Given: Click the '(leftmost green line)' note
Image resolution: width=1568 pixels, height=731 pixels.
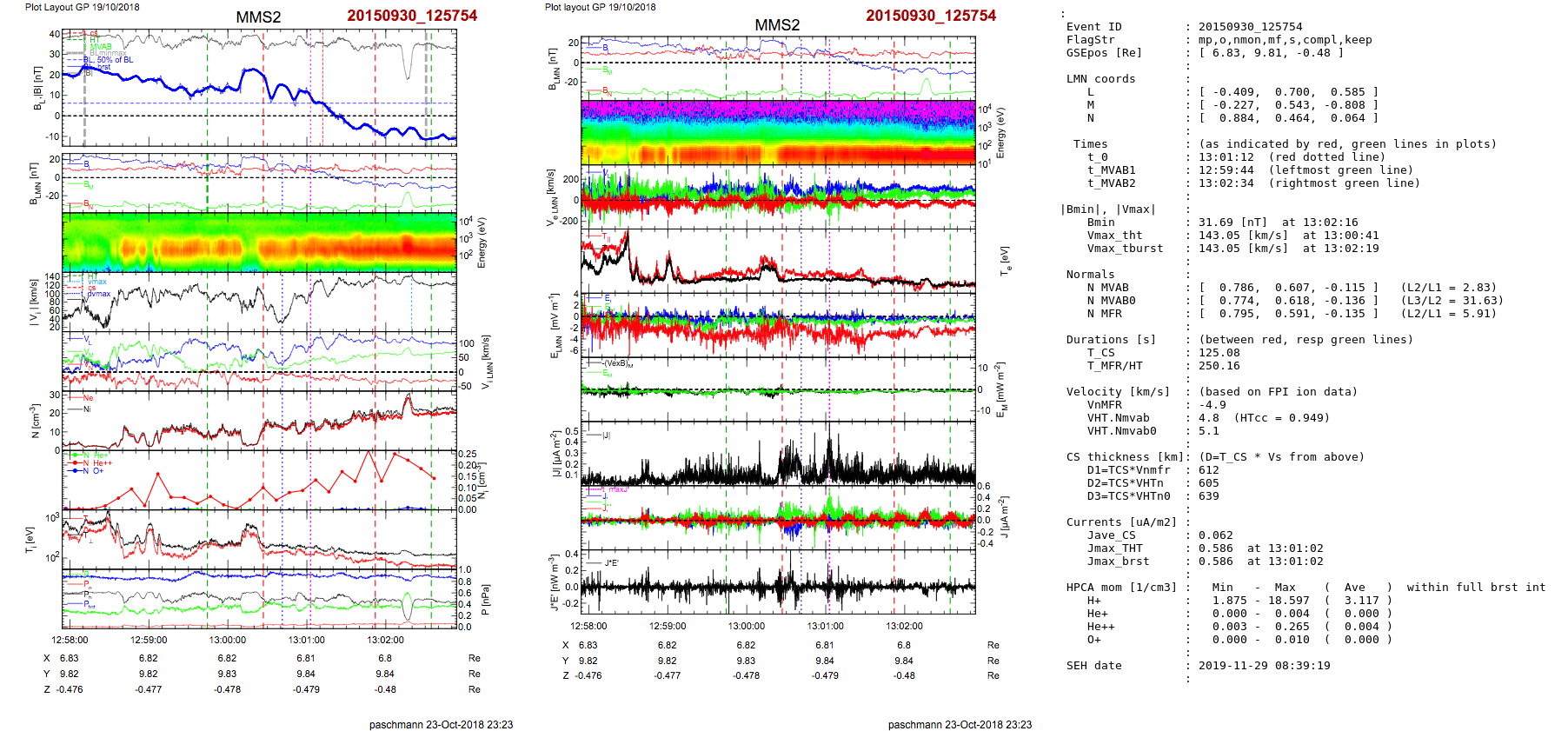Looking at the screenshot, I should (x=1341, y=170).
